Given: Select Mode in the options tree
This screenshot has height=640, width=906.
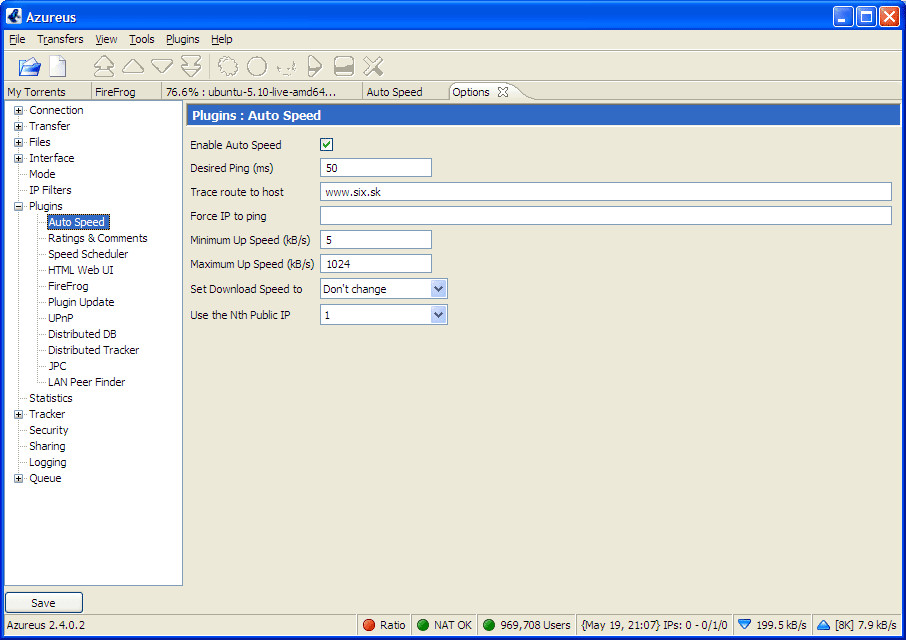Looking at the screenshot, I should [42, 174].
